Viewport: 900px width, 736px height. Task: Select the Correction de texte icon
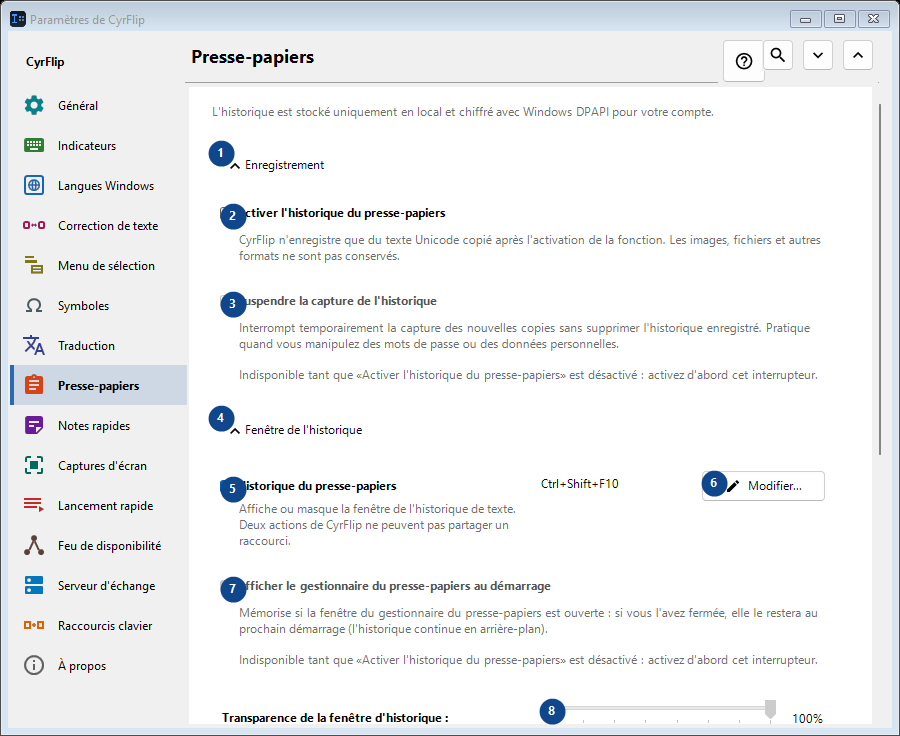(x=34, y=225)
